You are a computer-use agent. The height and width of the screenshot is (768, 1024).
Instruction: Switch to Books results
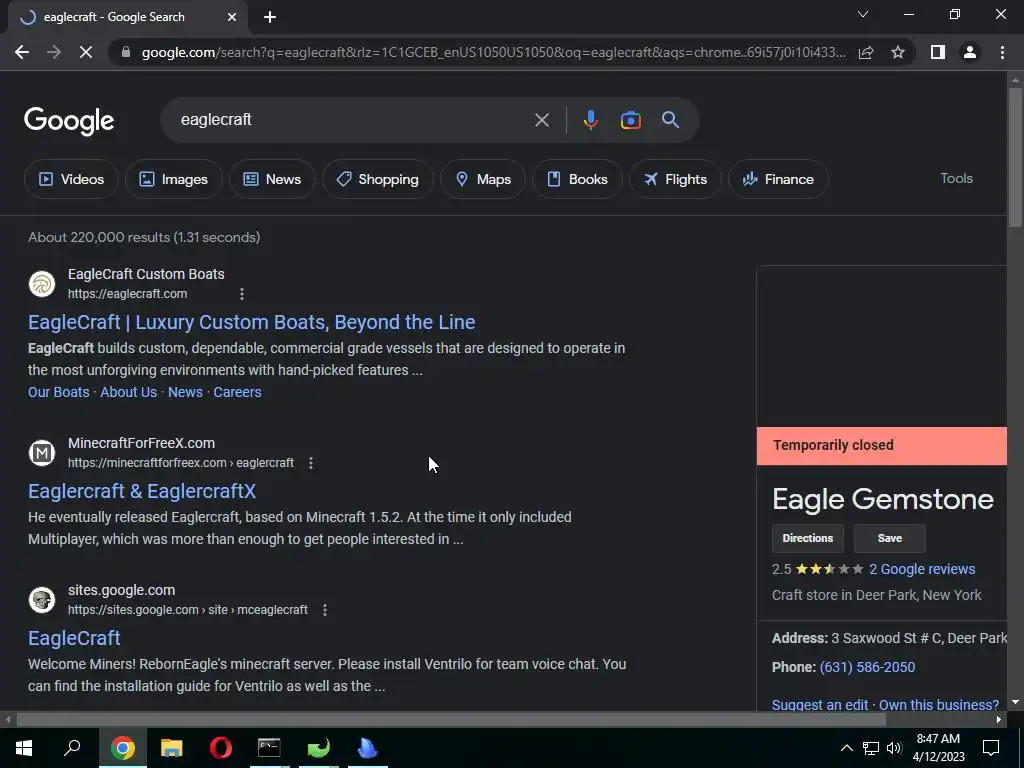tap(577, 179)
